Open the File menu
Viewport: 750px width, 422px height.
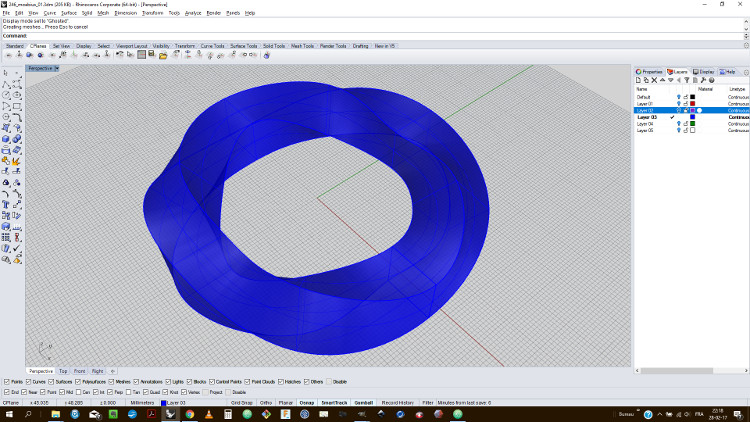(6, 13)
